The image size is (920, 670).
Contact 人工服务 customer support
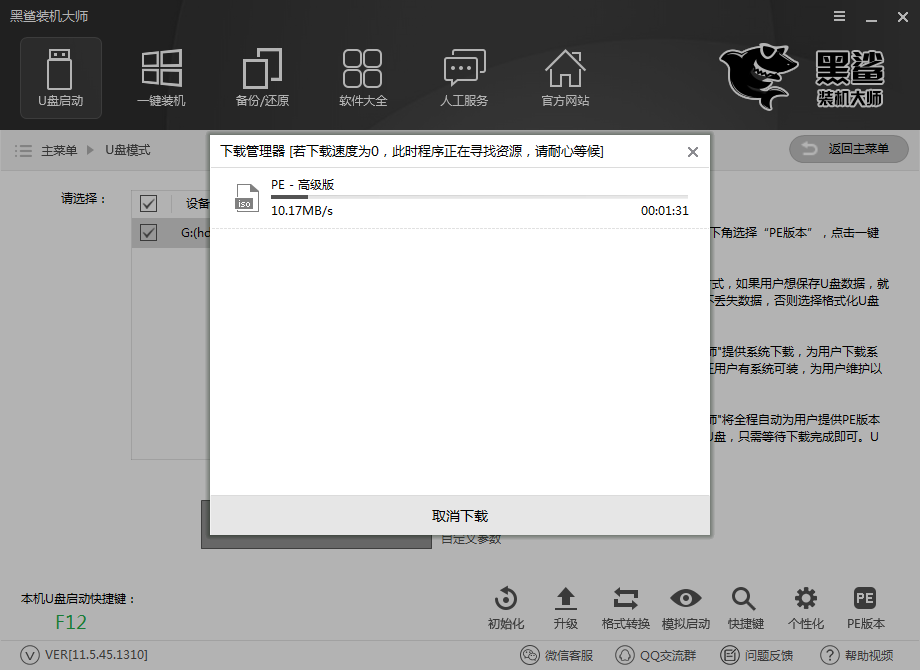tap(463, 77)
